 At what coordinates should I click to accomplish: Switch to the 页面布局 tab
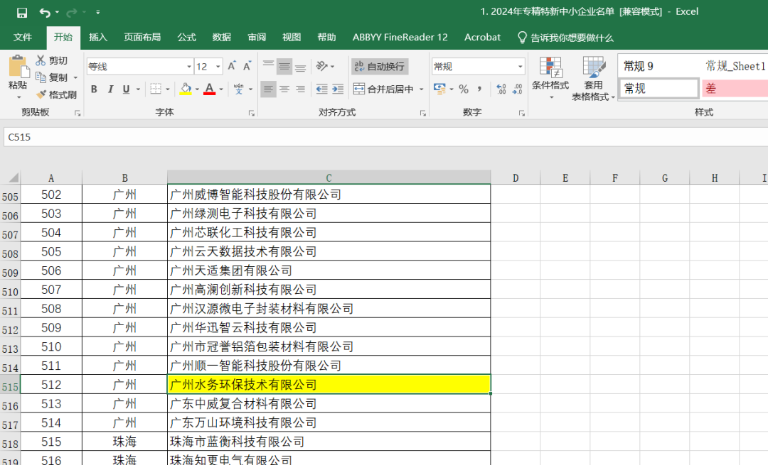pyautogui.click(x=142, y=37)
